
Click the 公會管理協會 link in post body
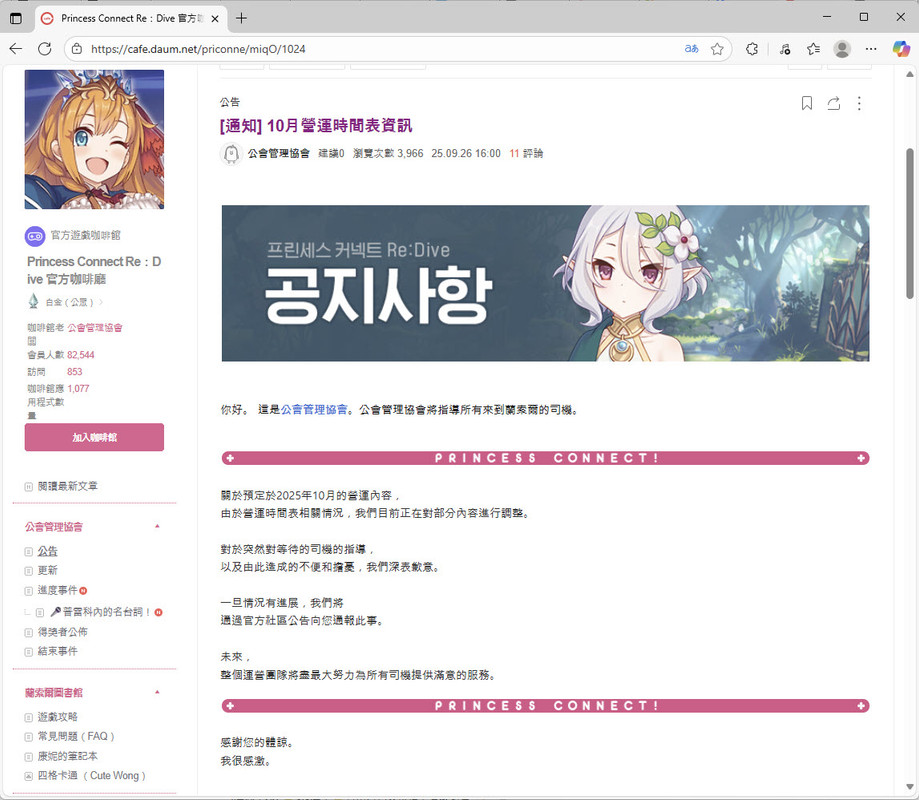pyautogui.click(x=314, y=410)
